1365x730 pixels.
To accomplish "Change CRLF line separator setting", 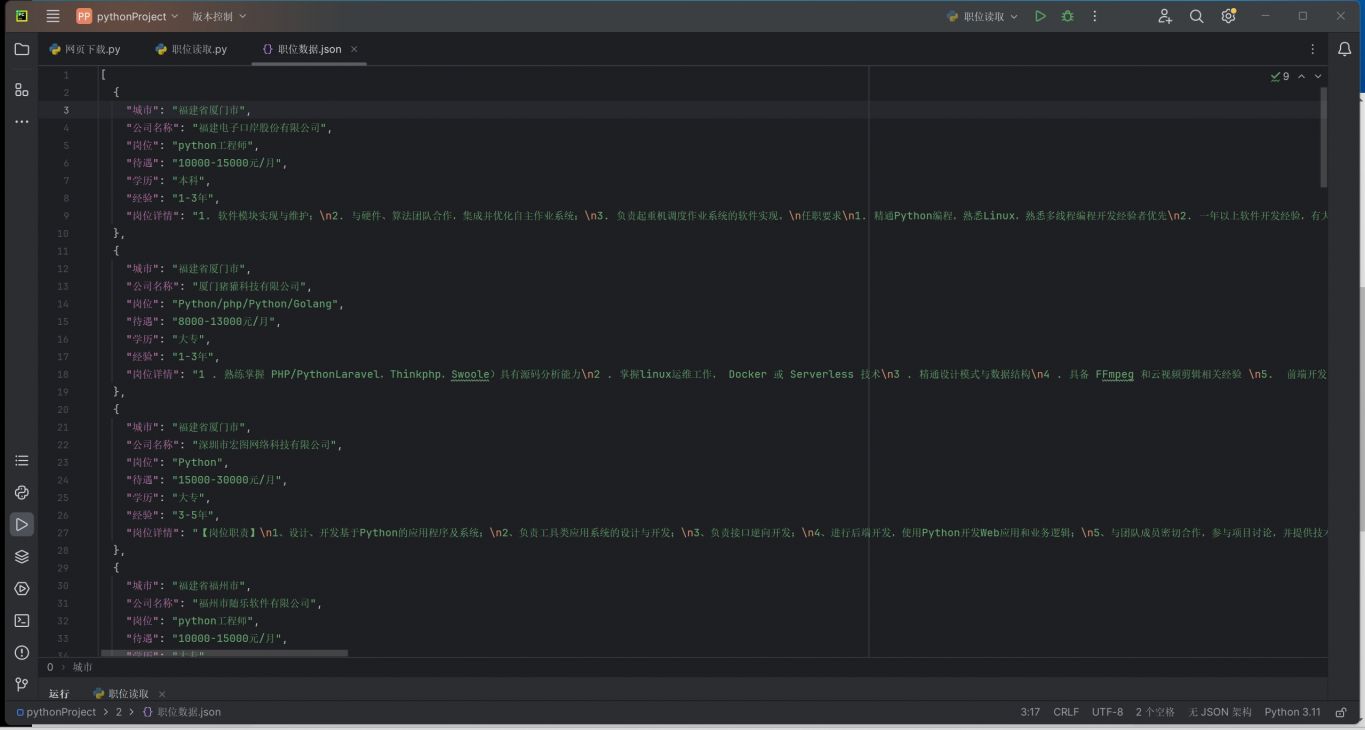I will tap(1066, 712).
